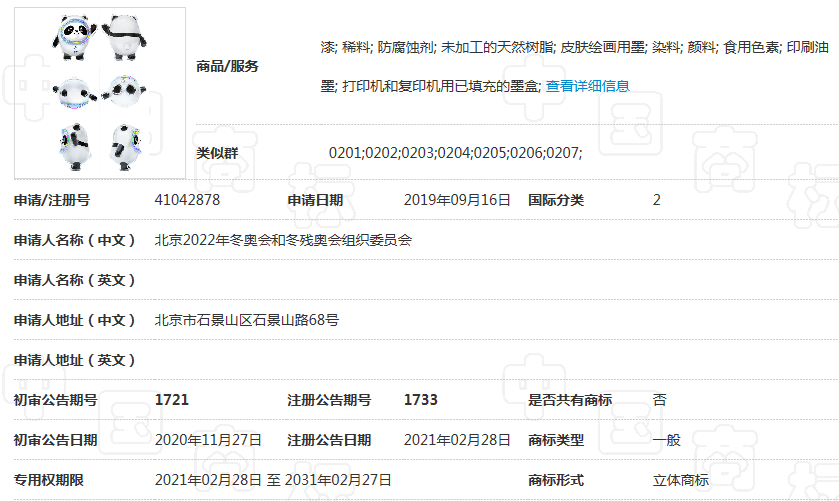839x501 pixels.
Task: Click the 注册公告期号 label
Action: [x=329, y=400]
